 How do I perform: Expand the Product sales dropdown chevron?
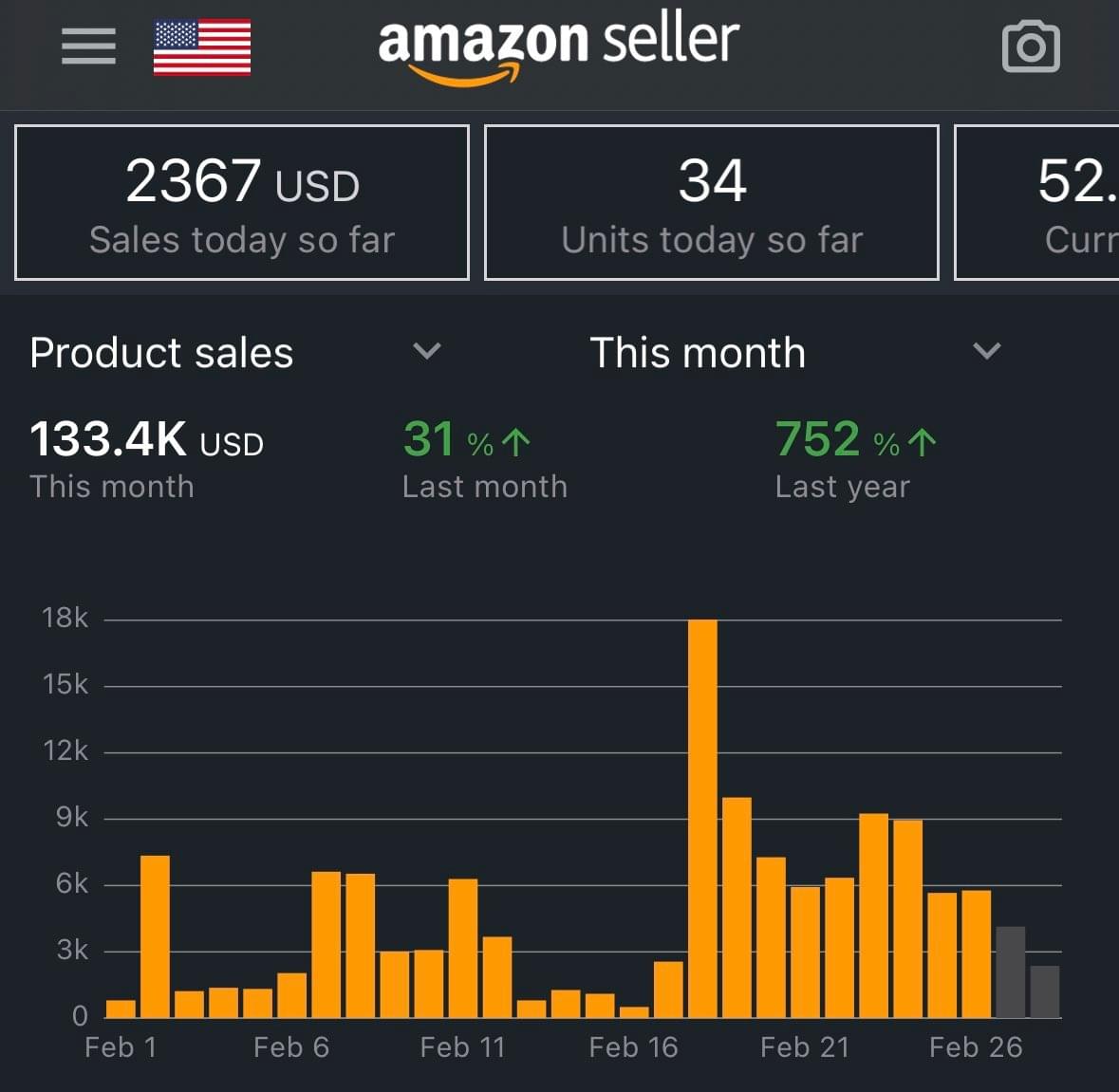pyautogui.click(x=427, y=352)
